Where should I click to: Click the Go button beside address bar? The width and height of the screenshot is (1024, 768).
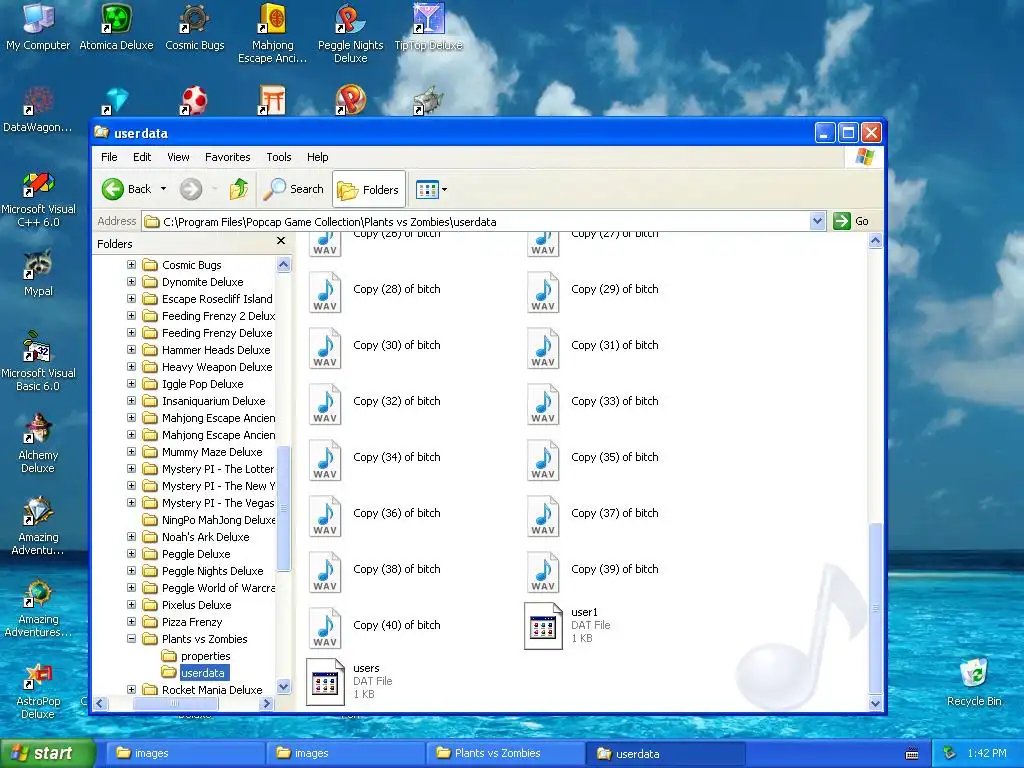pos(851,221)
